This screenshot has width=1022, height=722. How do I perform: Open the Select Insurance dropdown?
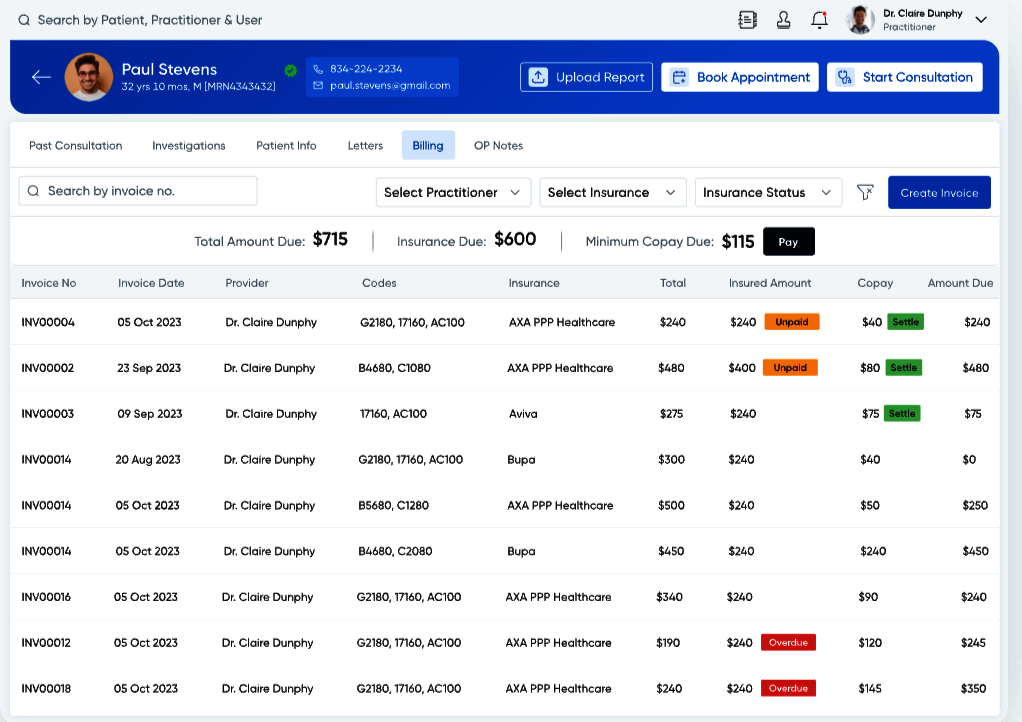(x=612, y=192)
